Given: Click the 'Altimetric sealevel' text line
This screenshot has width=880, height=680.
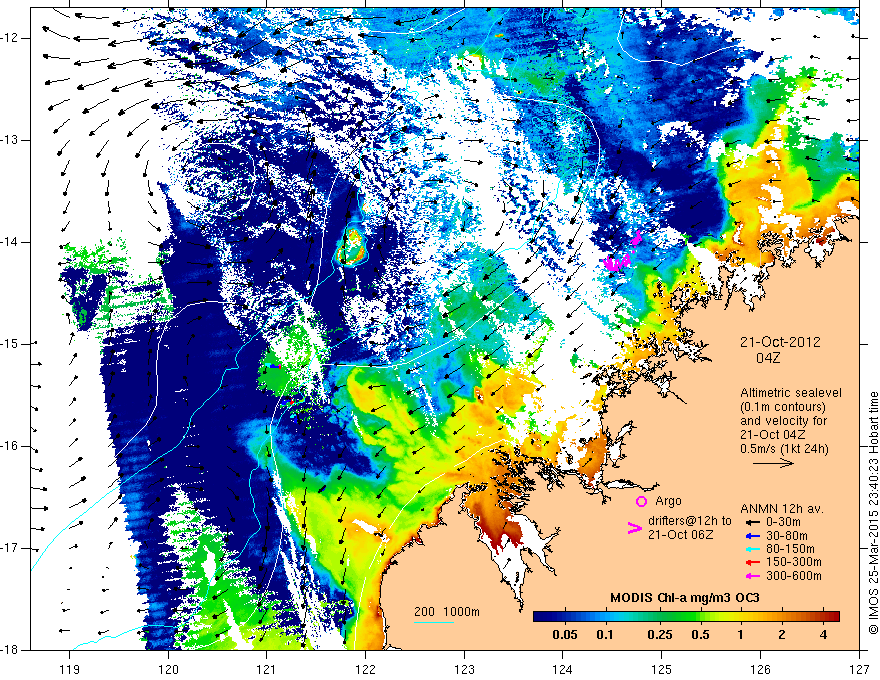Looking at the screenshot, I should [791, 393].
